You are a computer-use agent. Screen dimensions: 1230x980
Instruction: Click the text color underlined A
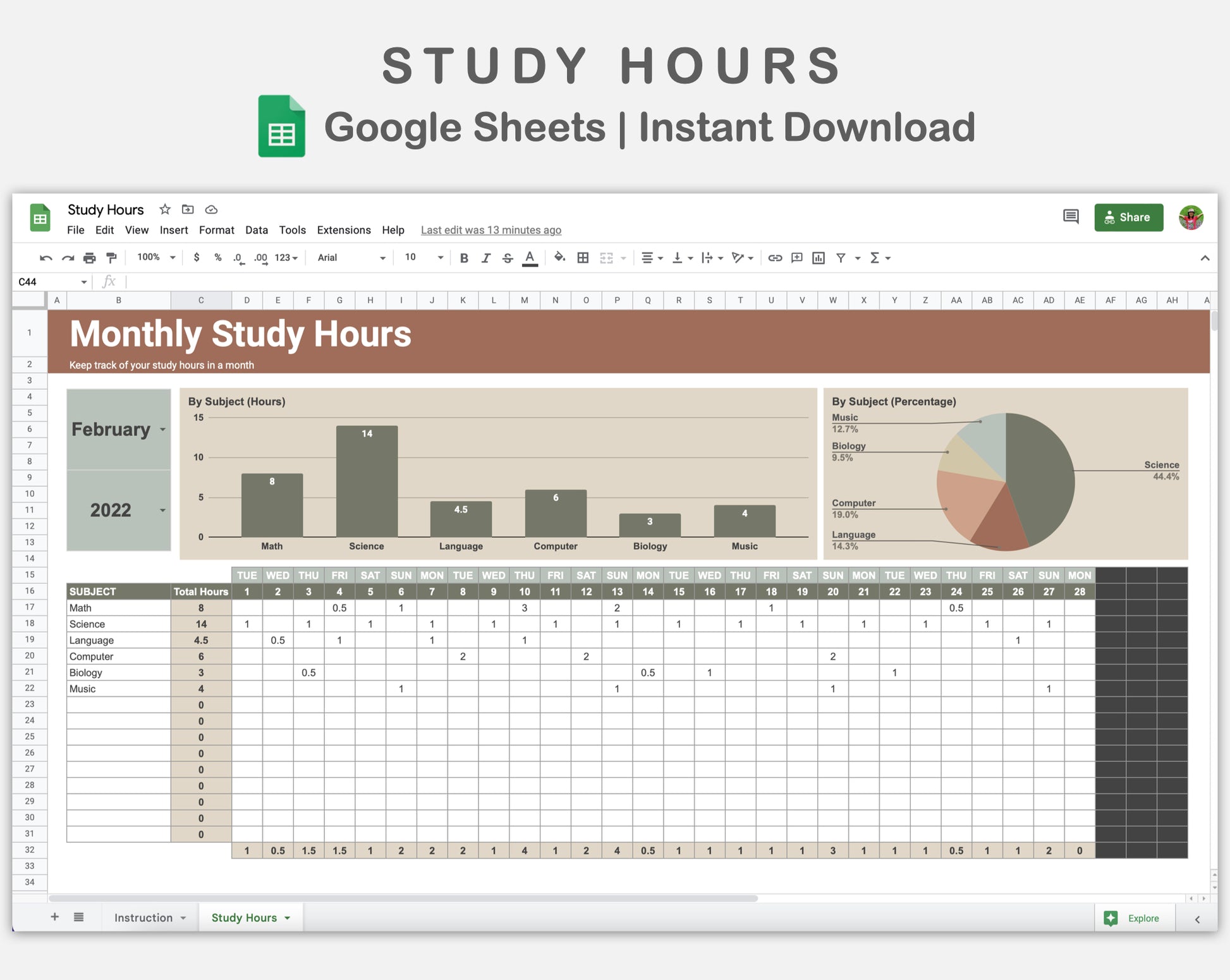[x=530, y=258]
